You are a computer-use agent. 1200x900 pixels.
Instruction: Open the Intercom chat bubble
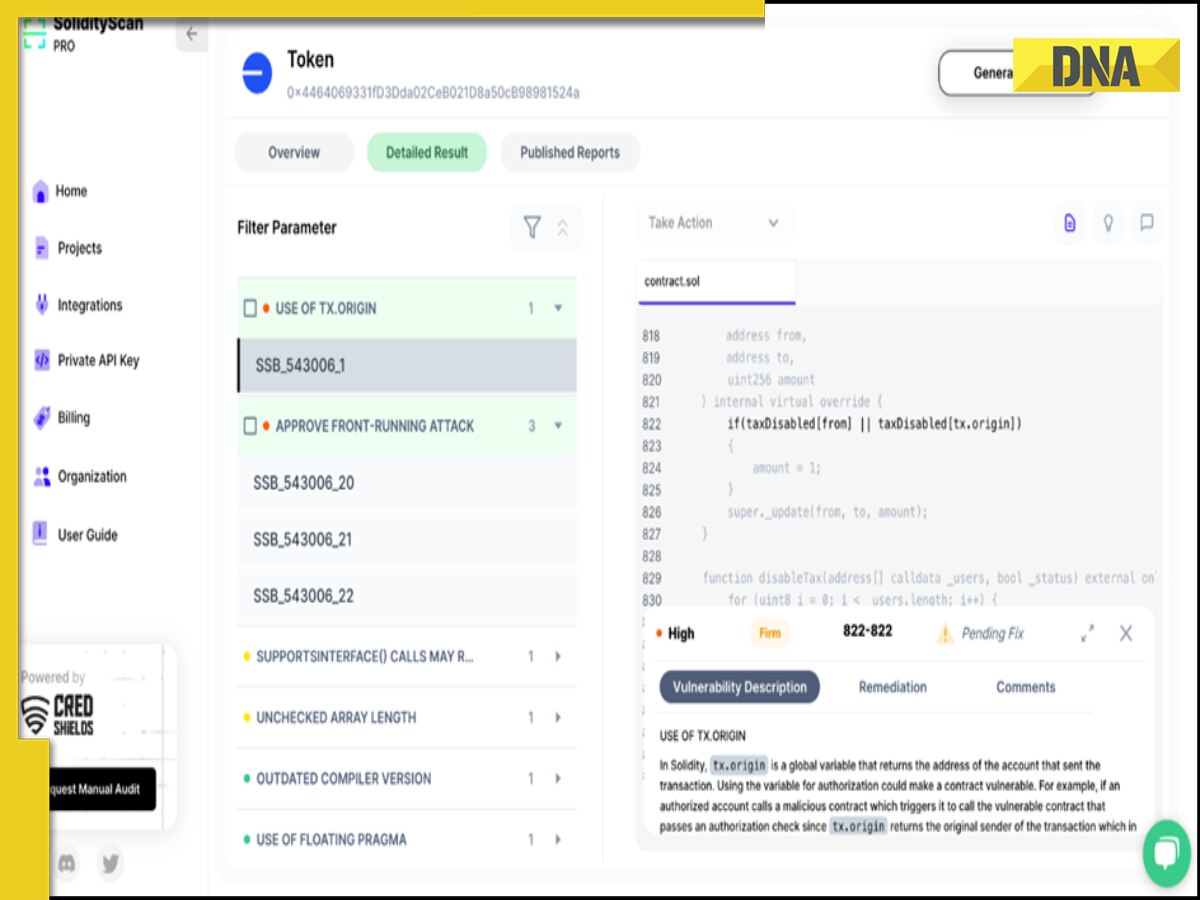tap(1166, 854)
